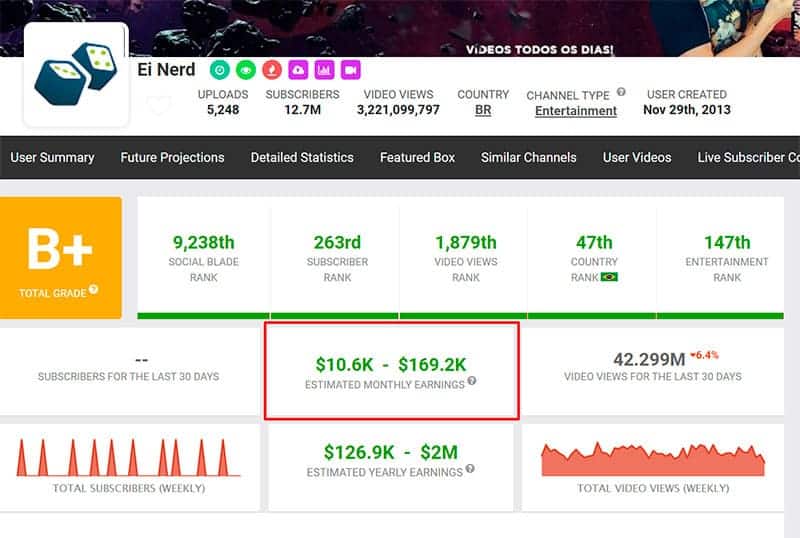This screenshot has width=800, height=538.
Task: Click the 3,221,099,797 video views value
Action: click(x=398, y=110)
